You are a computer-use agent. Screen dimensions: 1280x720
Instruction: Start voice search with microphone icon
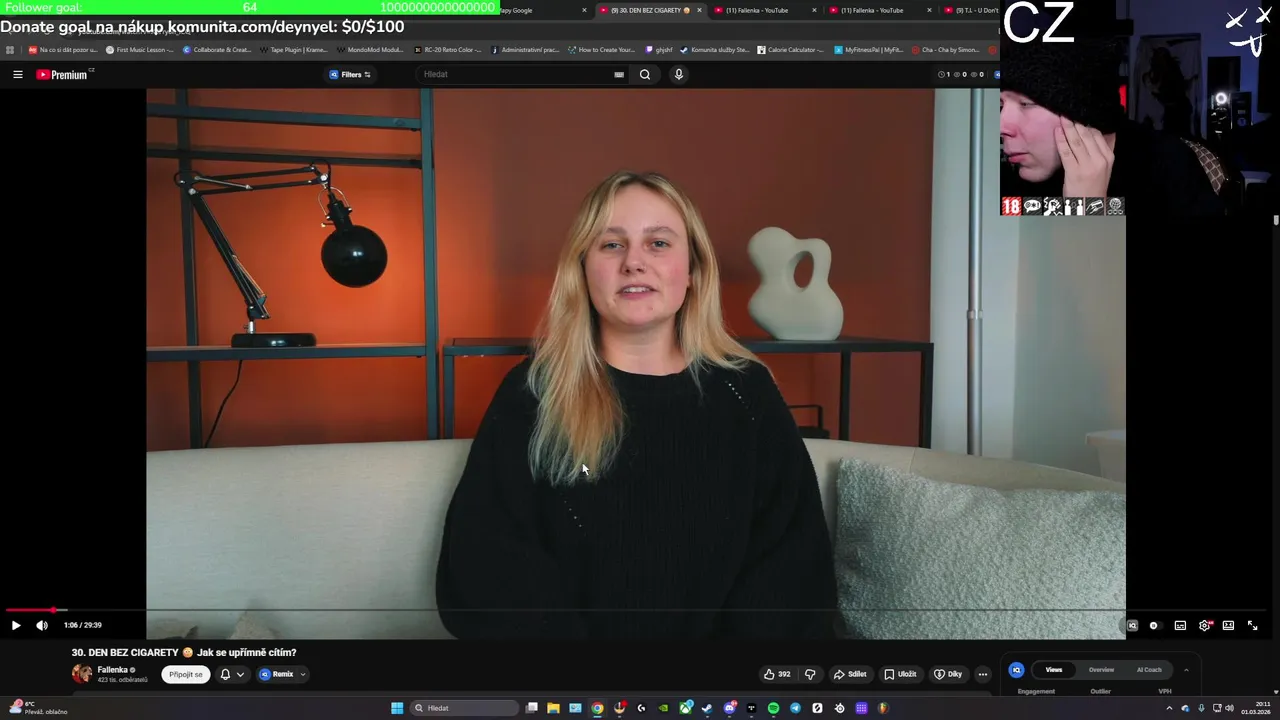click(679, 74)
